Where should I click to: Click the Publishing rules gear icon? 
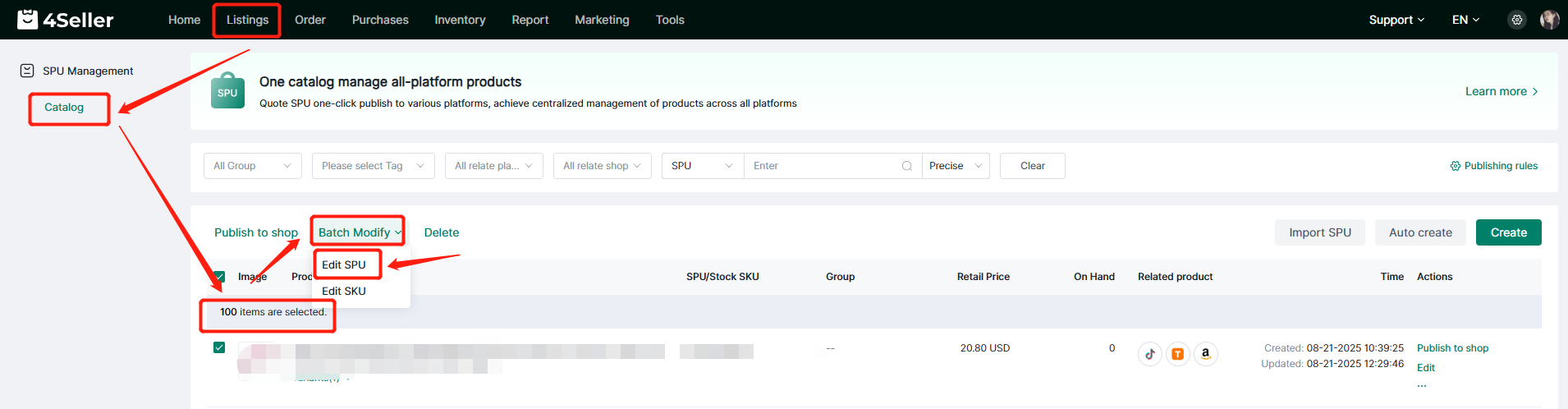coord(1456,166)
